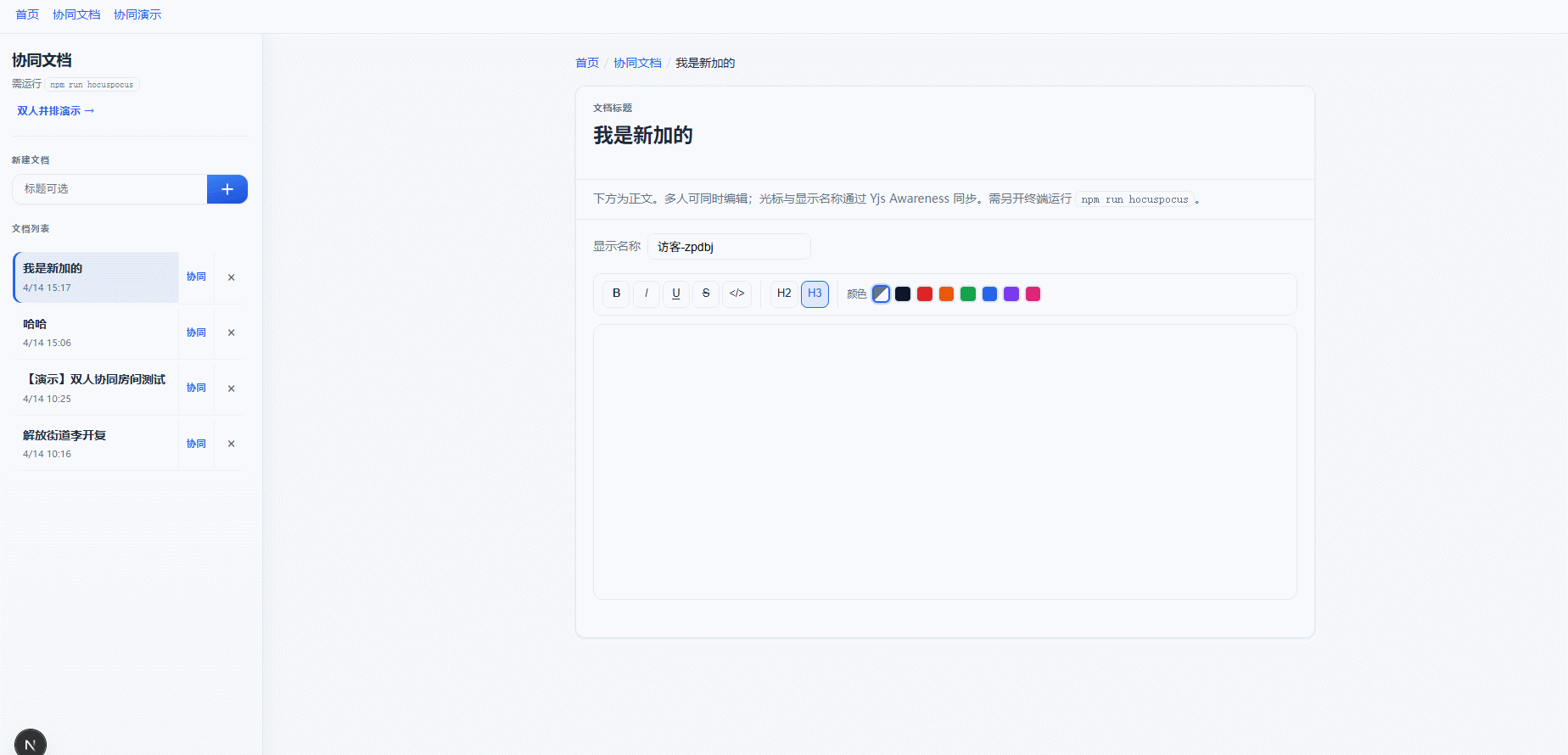Delete the 哈哈 document with its X
The height and width of the screenshot is (755, 1568).
pos(231,333)
